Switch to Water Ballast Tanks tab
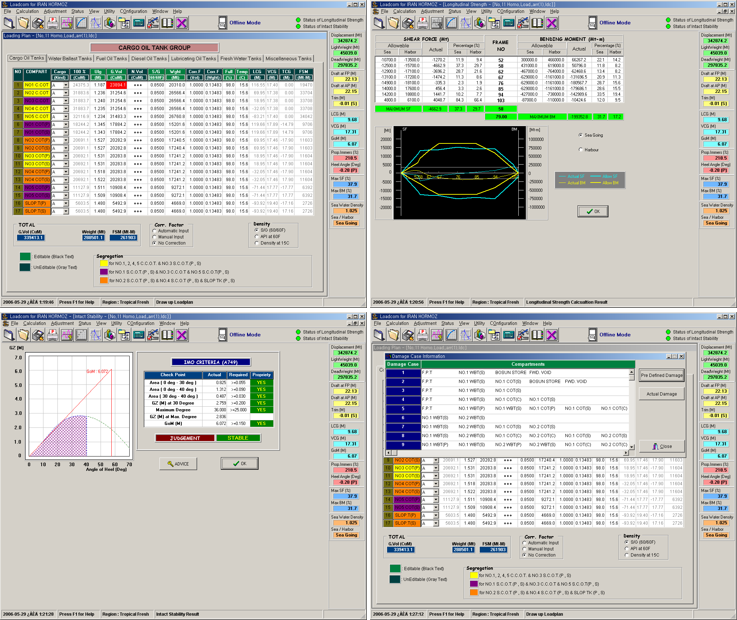Image resolution: width=737 pixels, height=620 pixels. click(x=71, y=58)
